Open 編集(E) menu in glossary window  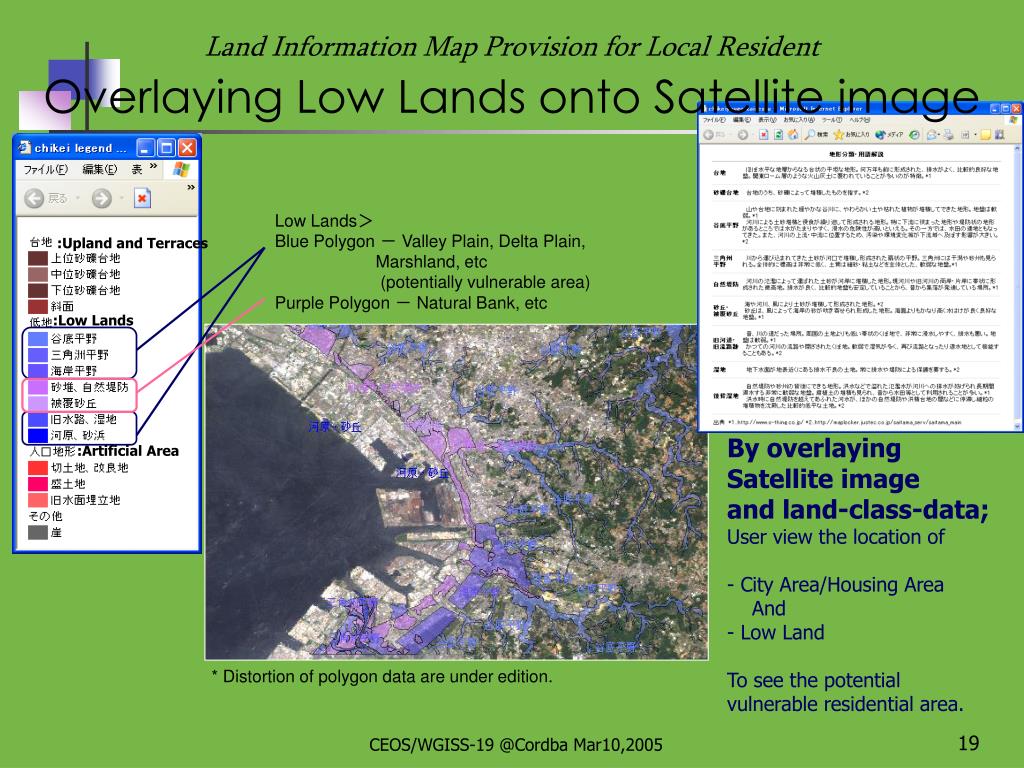click(x=742, y=120)
